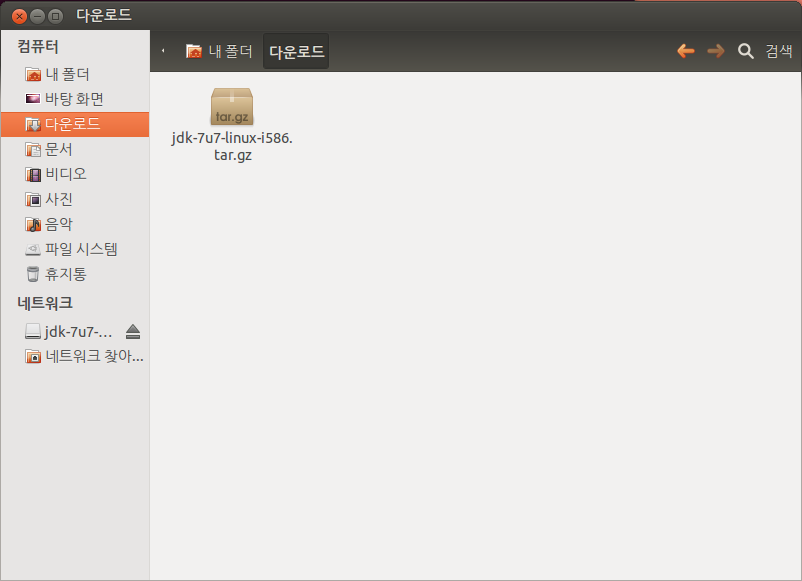Click 내 폴더 breadcrumb in path bar

pyautogui.click(x=219, y=51)
